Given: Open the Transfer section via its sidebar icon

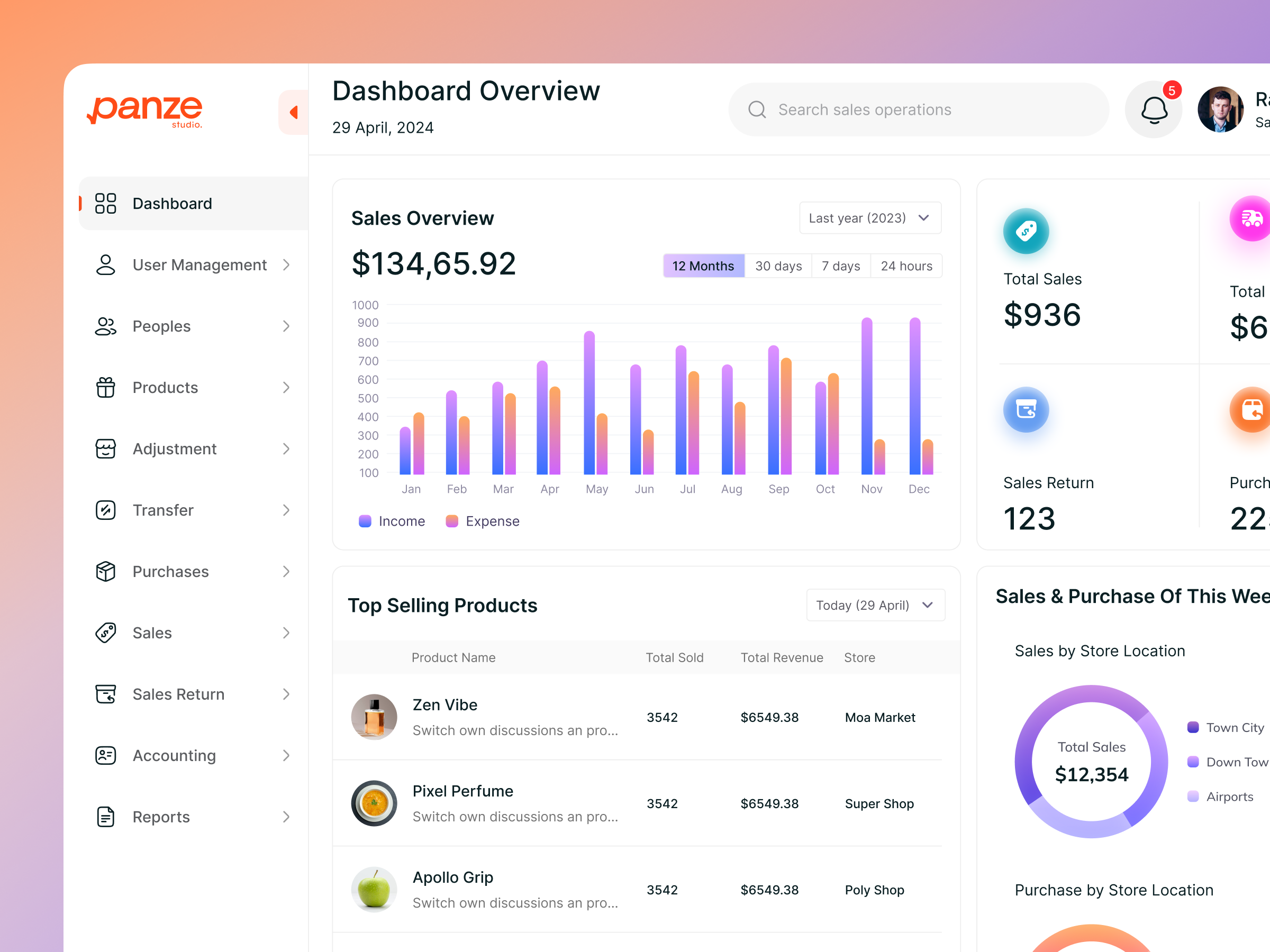Looking at the screenshot, I should tap(105, 509).
